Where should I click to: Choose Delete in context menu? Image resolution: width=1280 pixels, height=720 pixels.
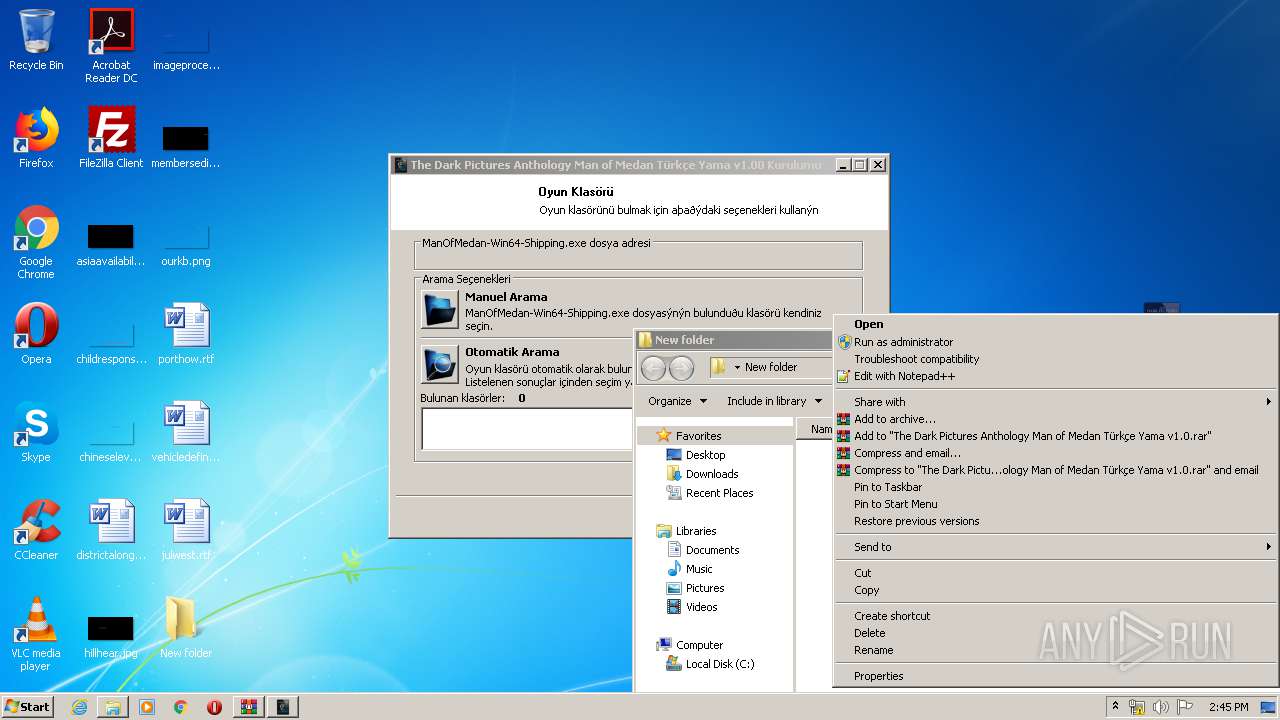[1055, 633]
